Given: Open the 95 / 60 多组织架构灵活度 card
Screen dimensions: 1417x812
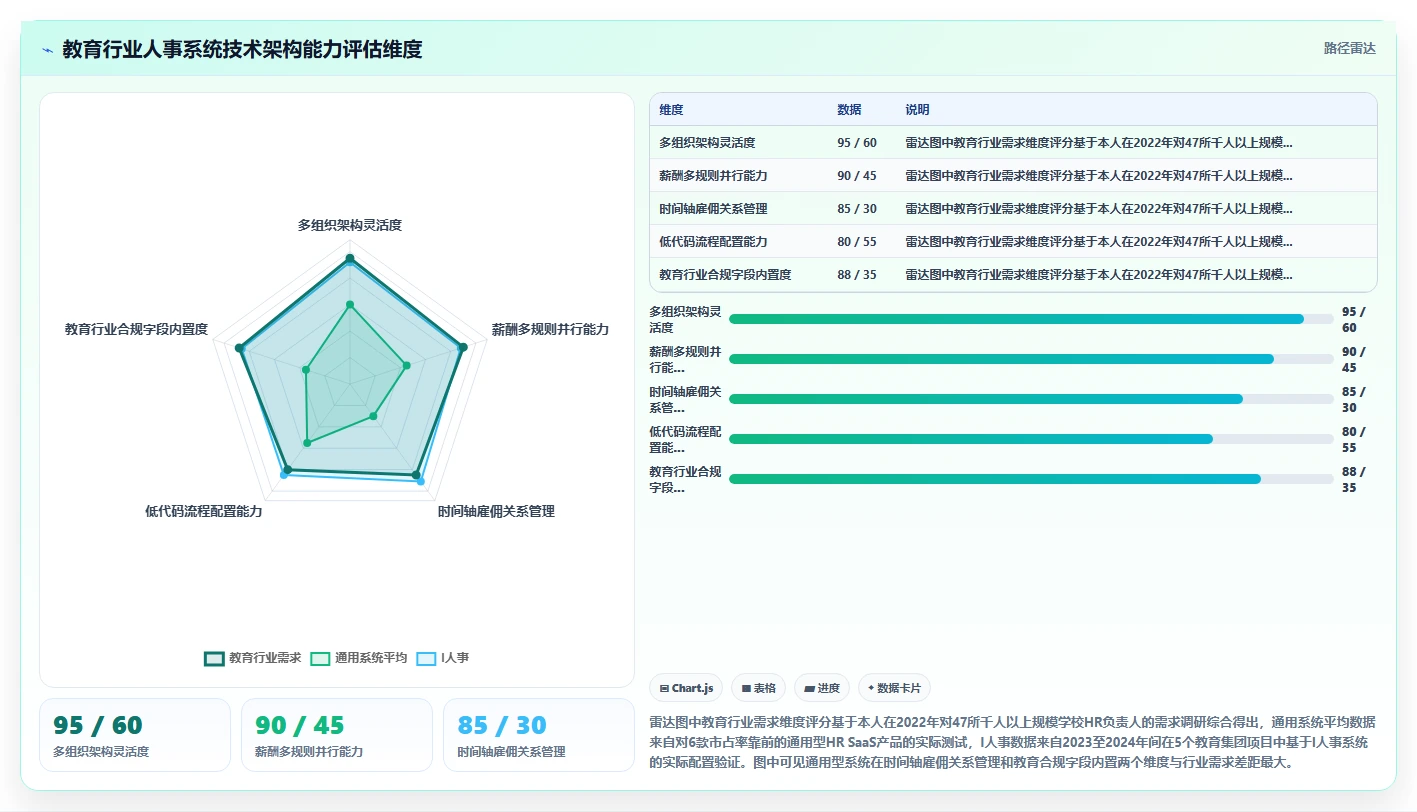Looking at the screenshot, I should tap(135, 735).
